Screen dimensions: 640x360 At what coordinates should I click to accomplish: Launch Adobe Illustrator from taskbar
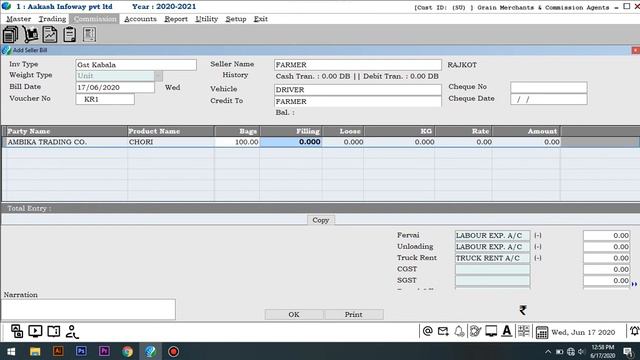tap(58, 351)
